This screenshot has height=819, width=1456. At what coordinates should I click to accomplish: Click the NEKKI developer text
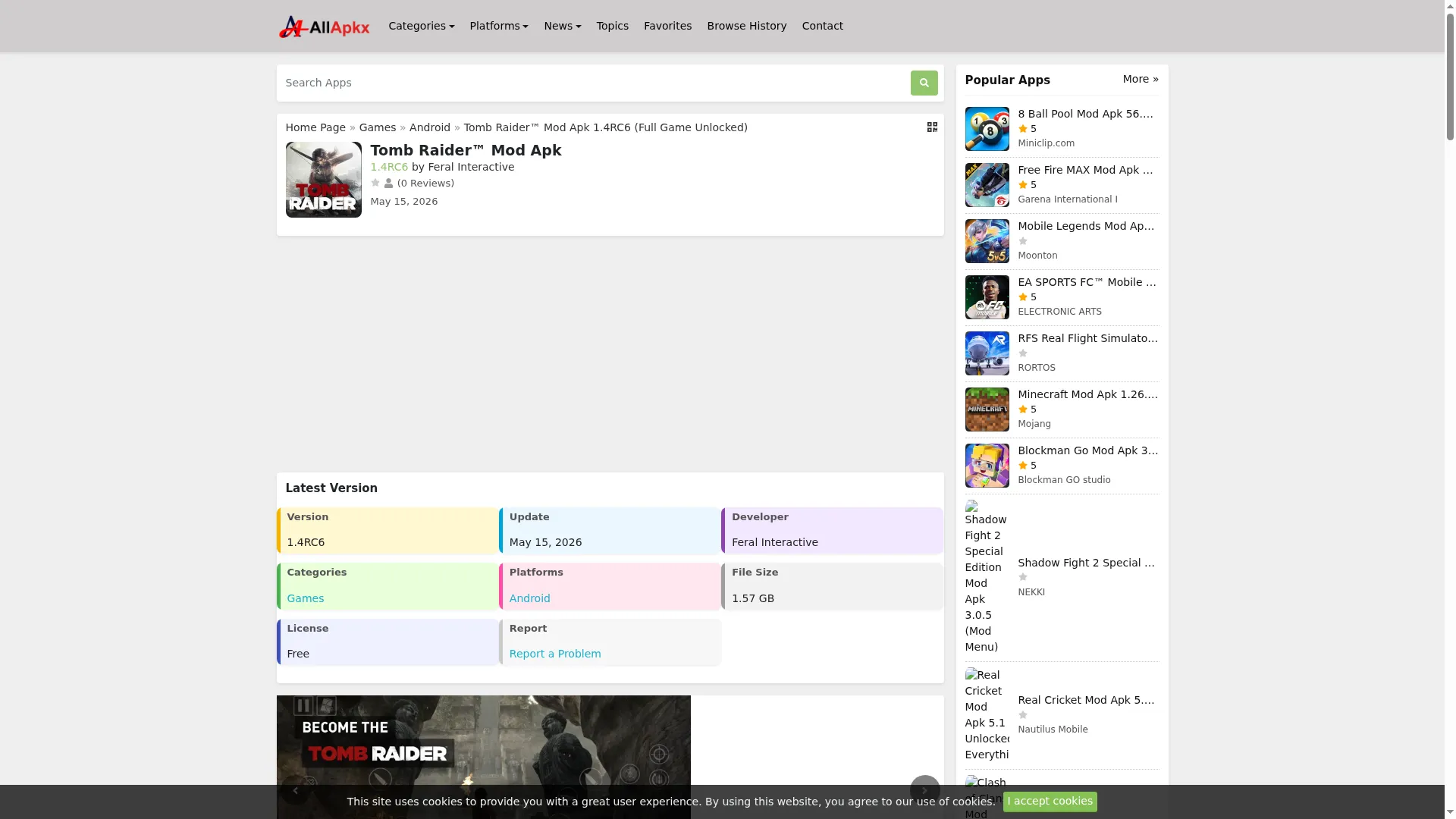[1031, 592]
